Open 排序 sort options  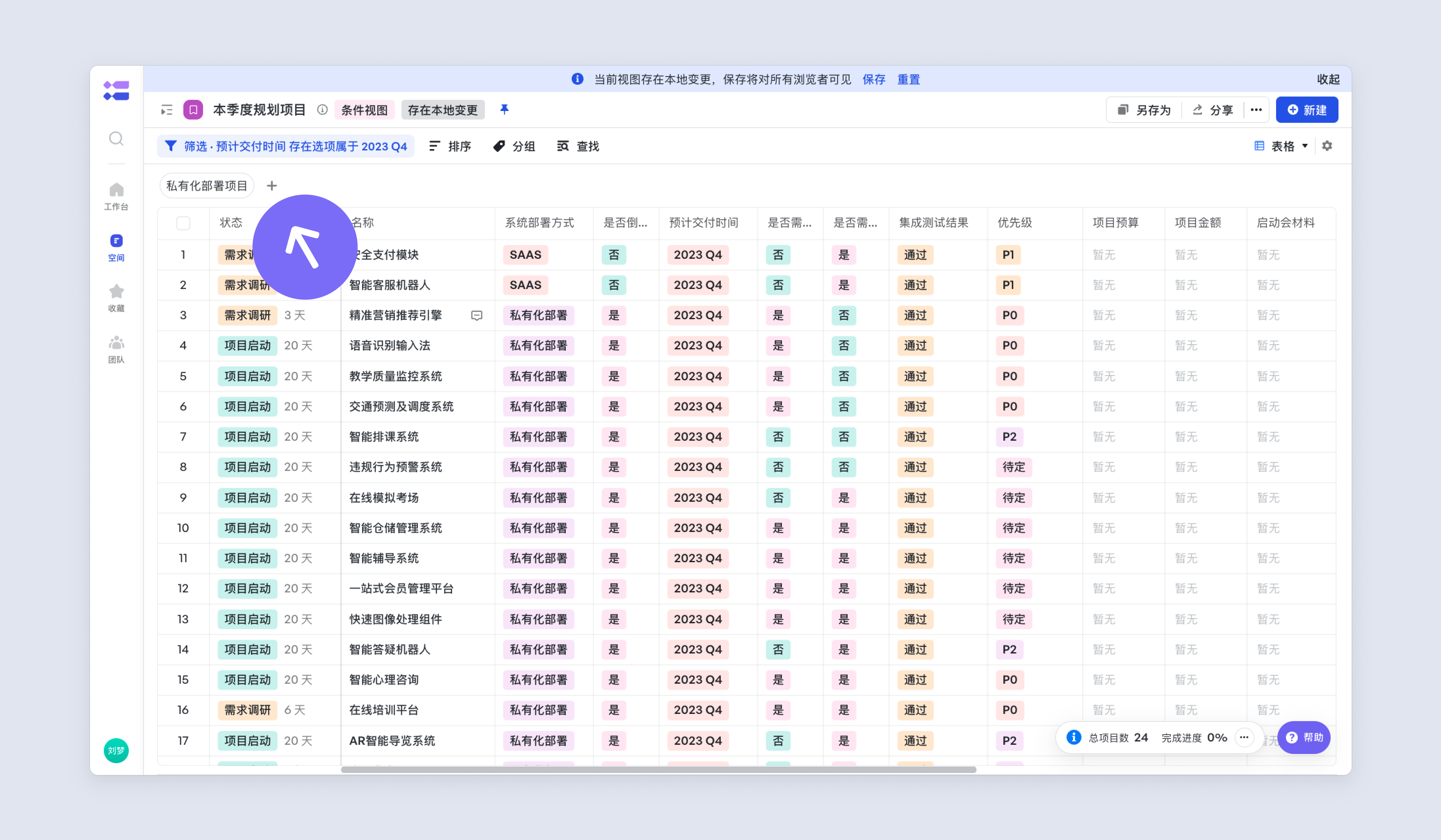pos(450,146)
